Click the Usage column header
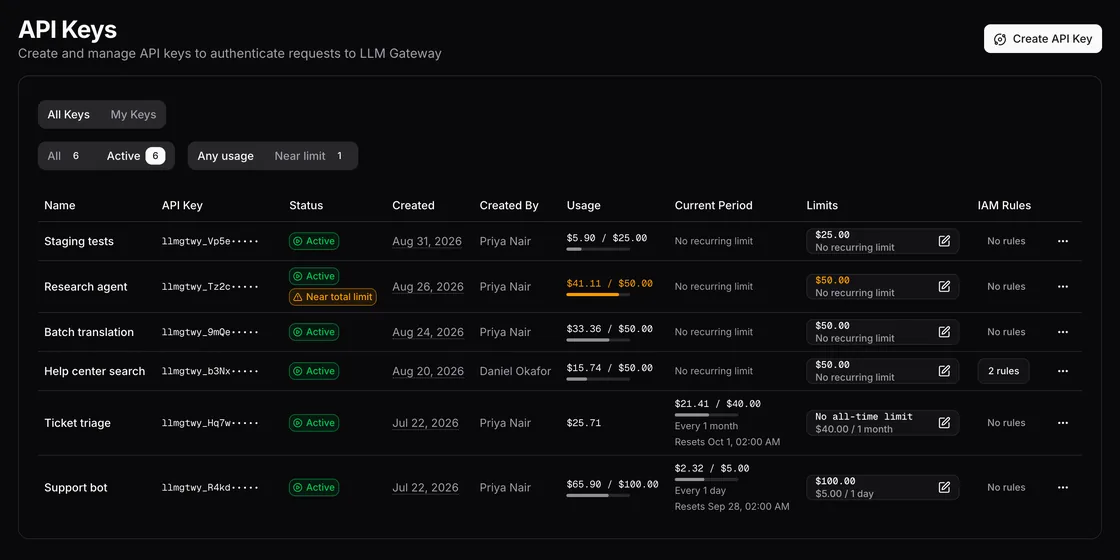The width and height of the screenshot is (1120, 560). (584, 205)
